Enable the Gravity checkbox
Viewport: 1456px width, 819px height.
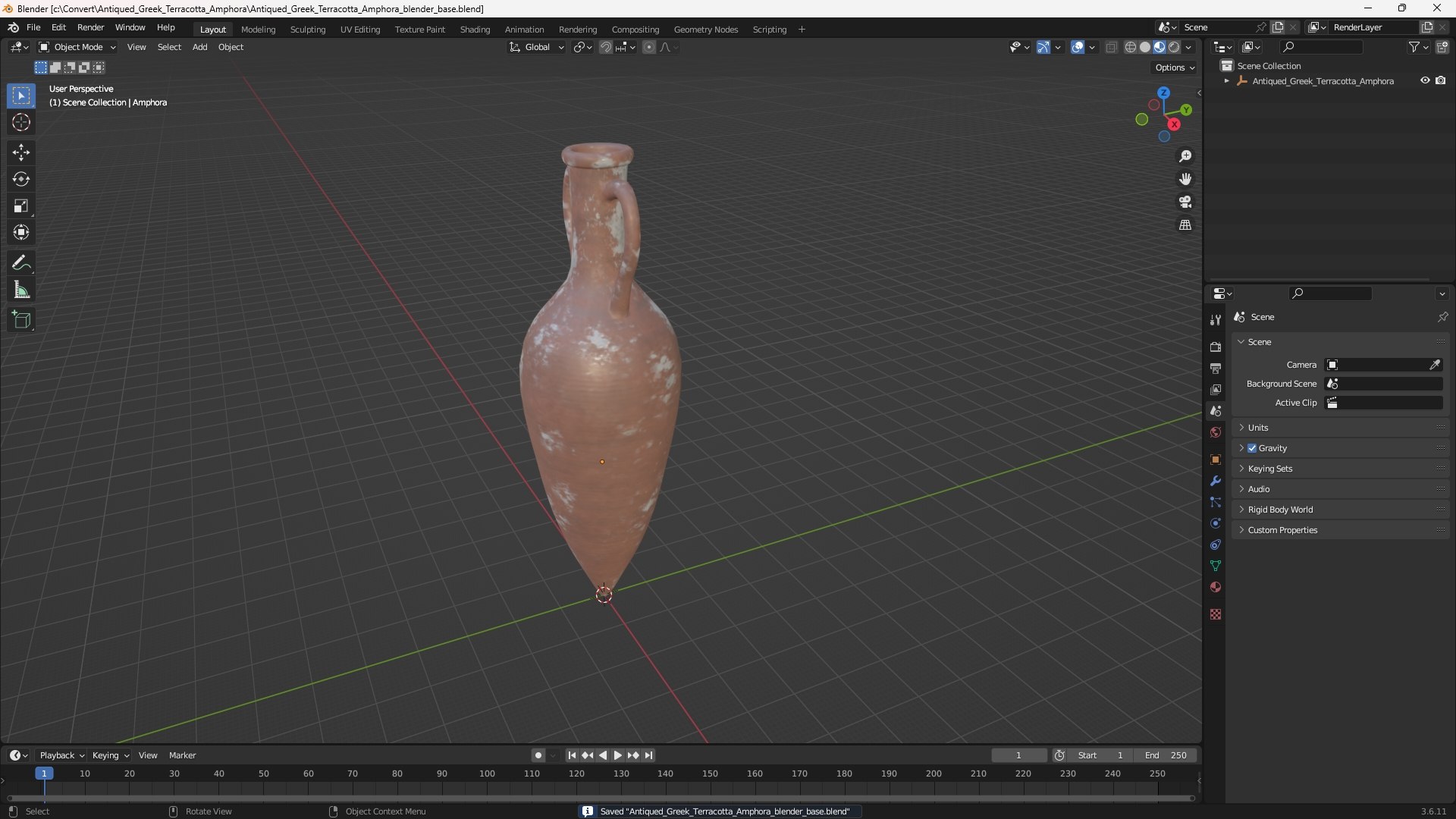[x=1252, y=448]
